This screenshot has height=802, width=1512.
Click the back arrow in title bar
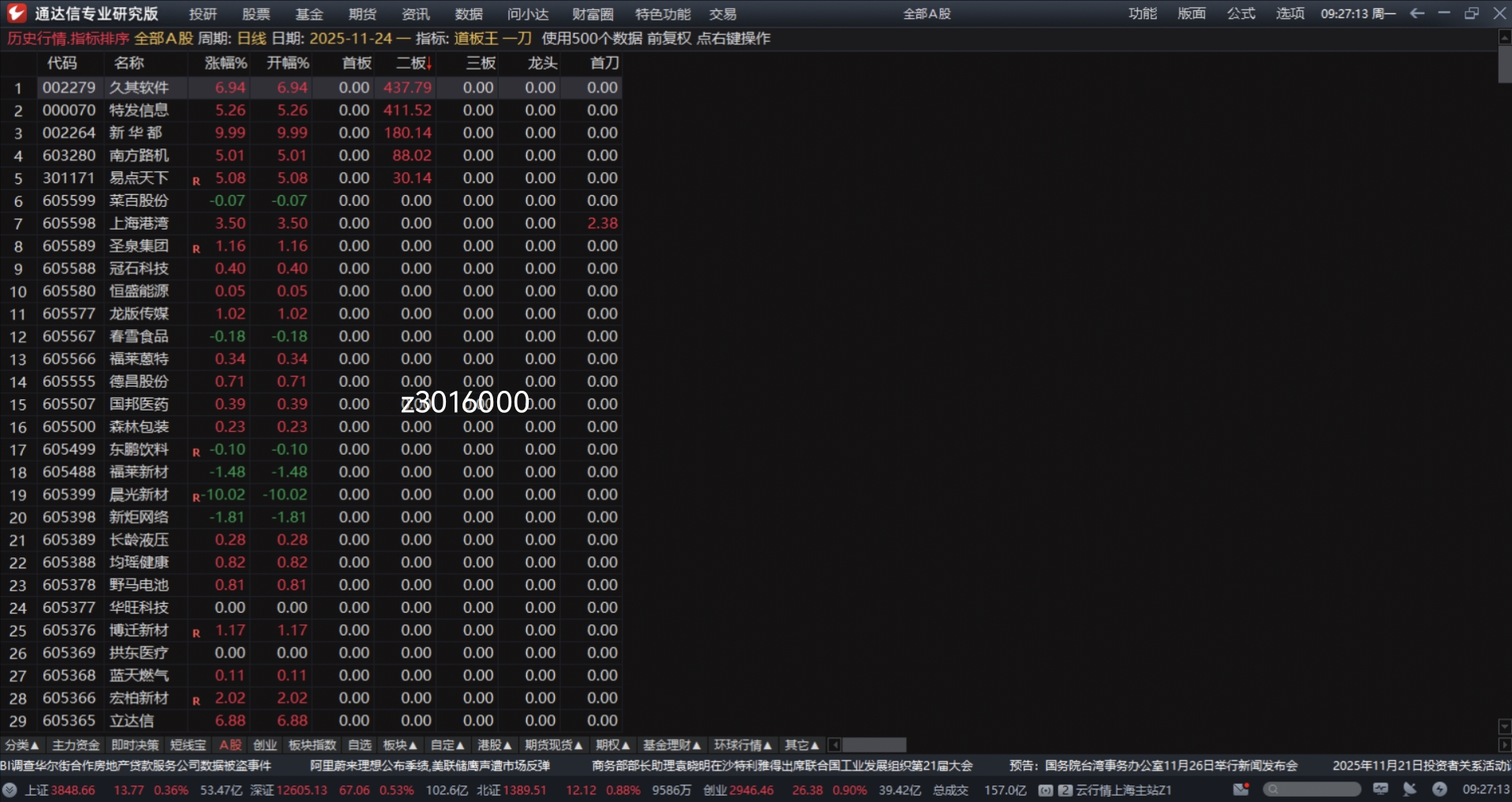[x=1417, y=13]
